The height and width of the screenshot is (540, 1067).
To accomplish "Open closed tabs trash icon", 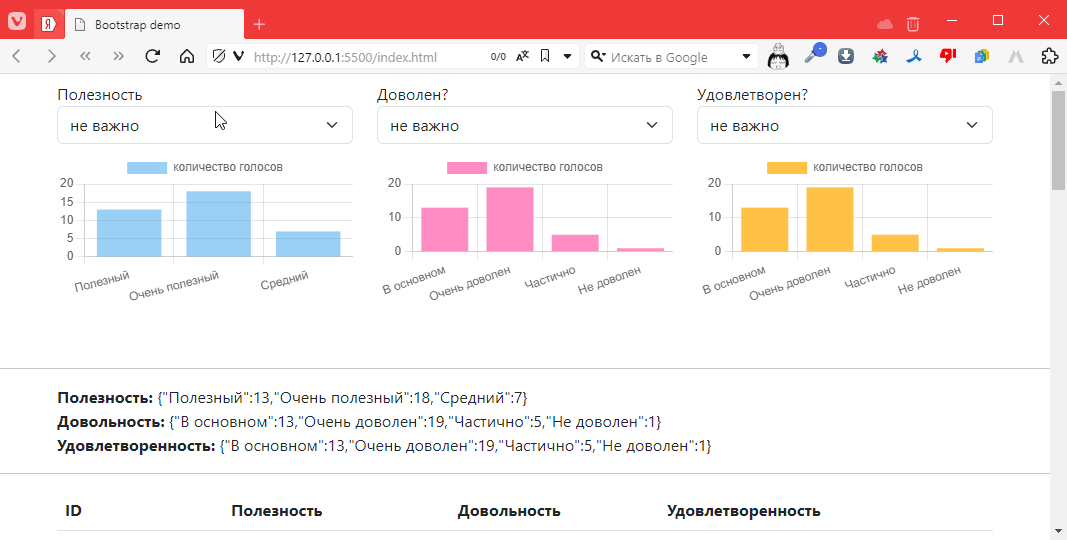I will [x=913, y=24].
